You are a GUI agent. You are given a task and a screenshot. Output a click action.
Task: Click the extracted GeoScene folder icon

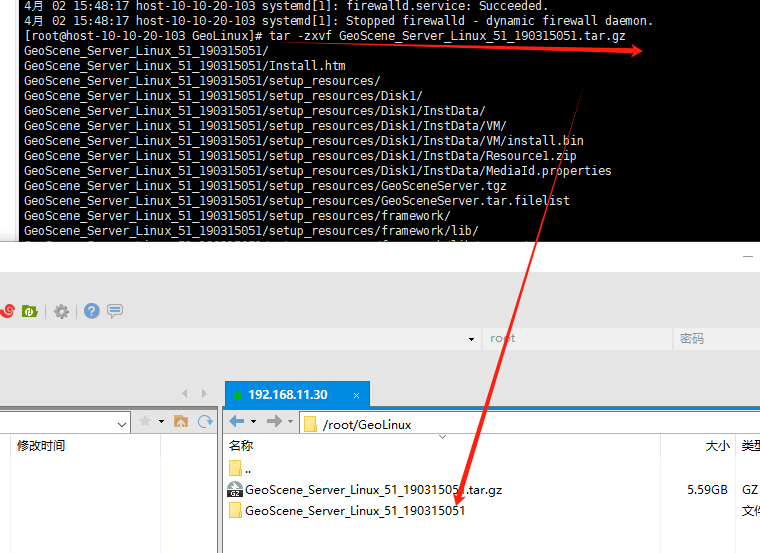pos(235,510)
